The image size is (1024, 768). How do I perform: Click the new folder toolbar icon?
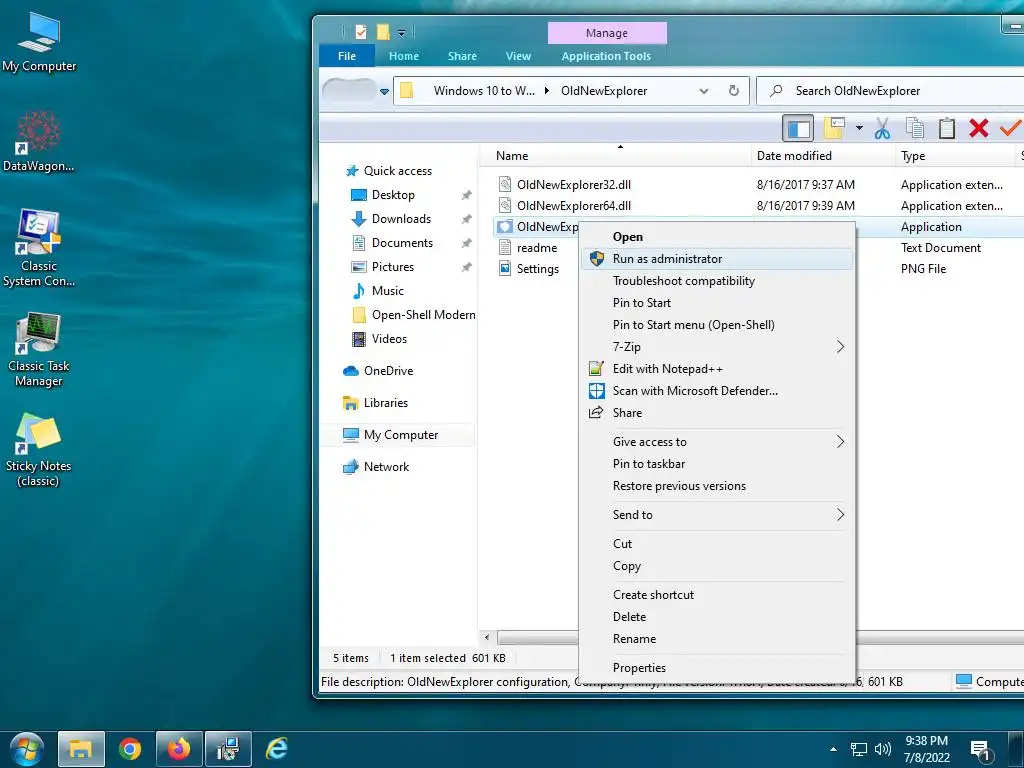[835, 128]
